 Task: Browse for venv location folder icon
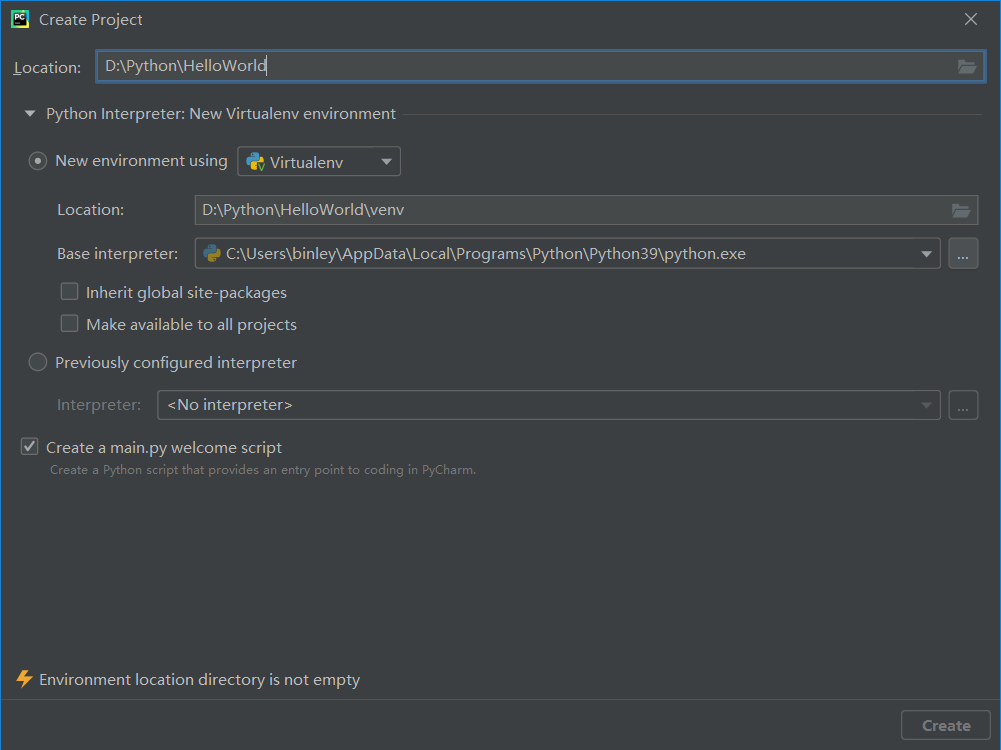pos(961,210)
